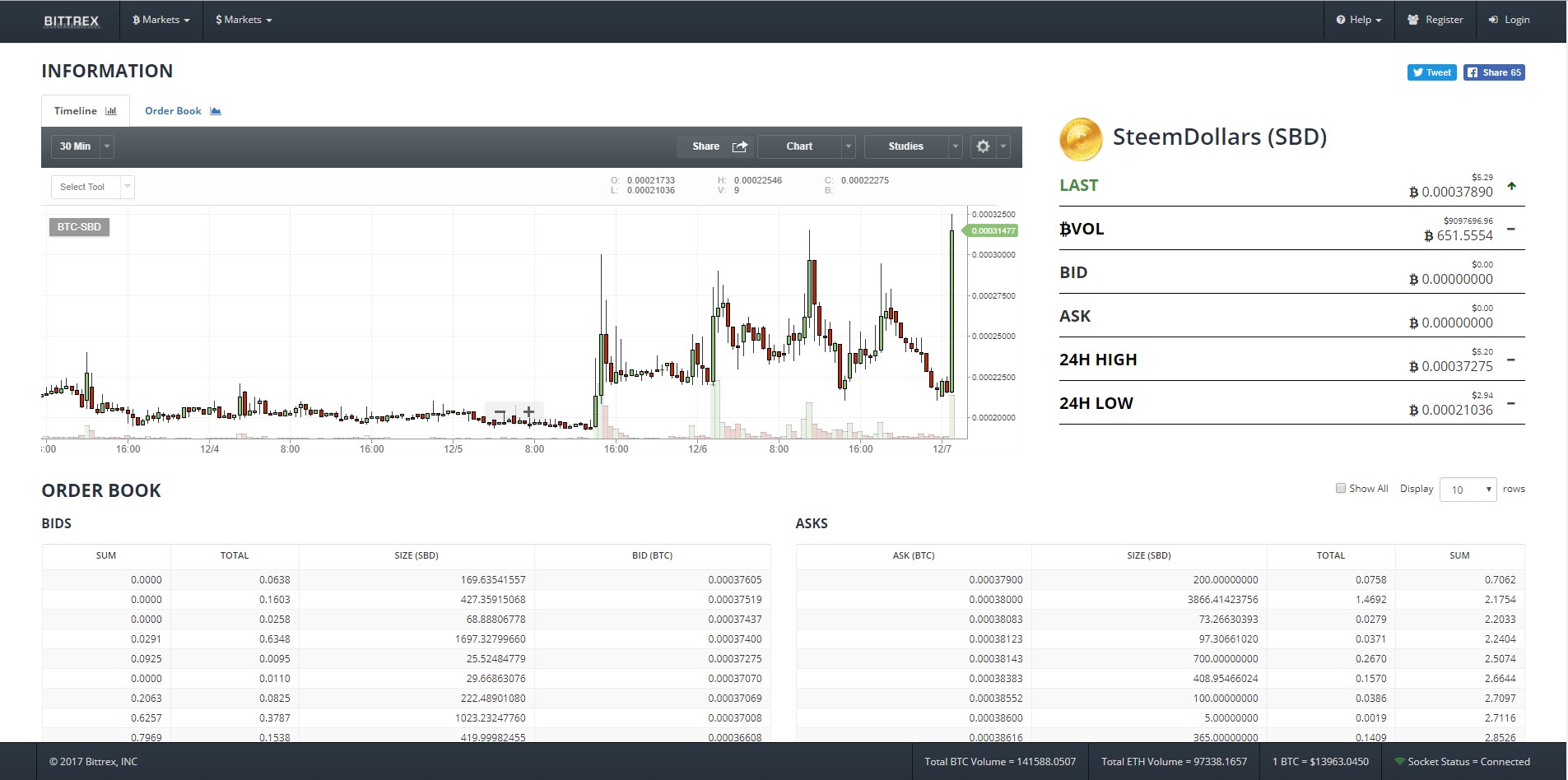Zoom in chart with plus button
The width and height of the screenshot is (1568, 780).
click(529, 412)
